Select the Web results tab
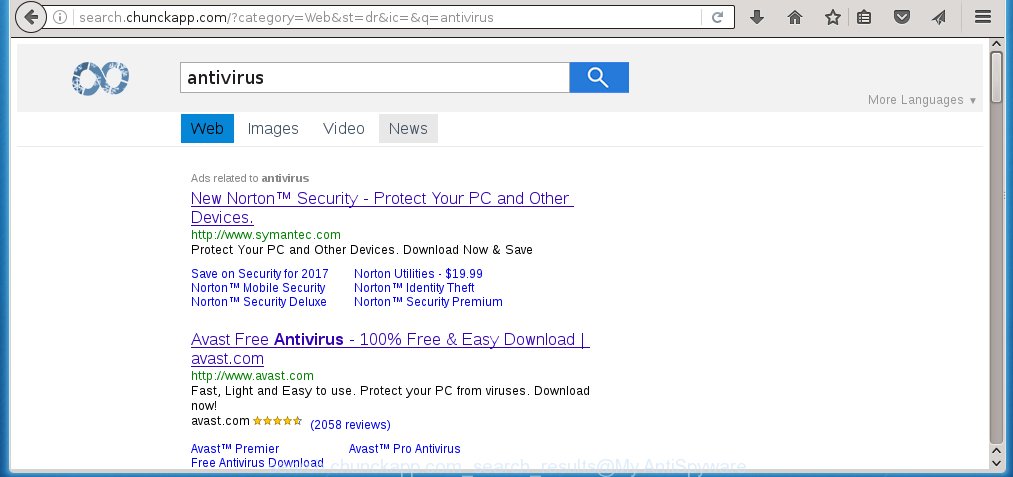Viewport: 1013px width, 477px height. click(x=207, y=129)
